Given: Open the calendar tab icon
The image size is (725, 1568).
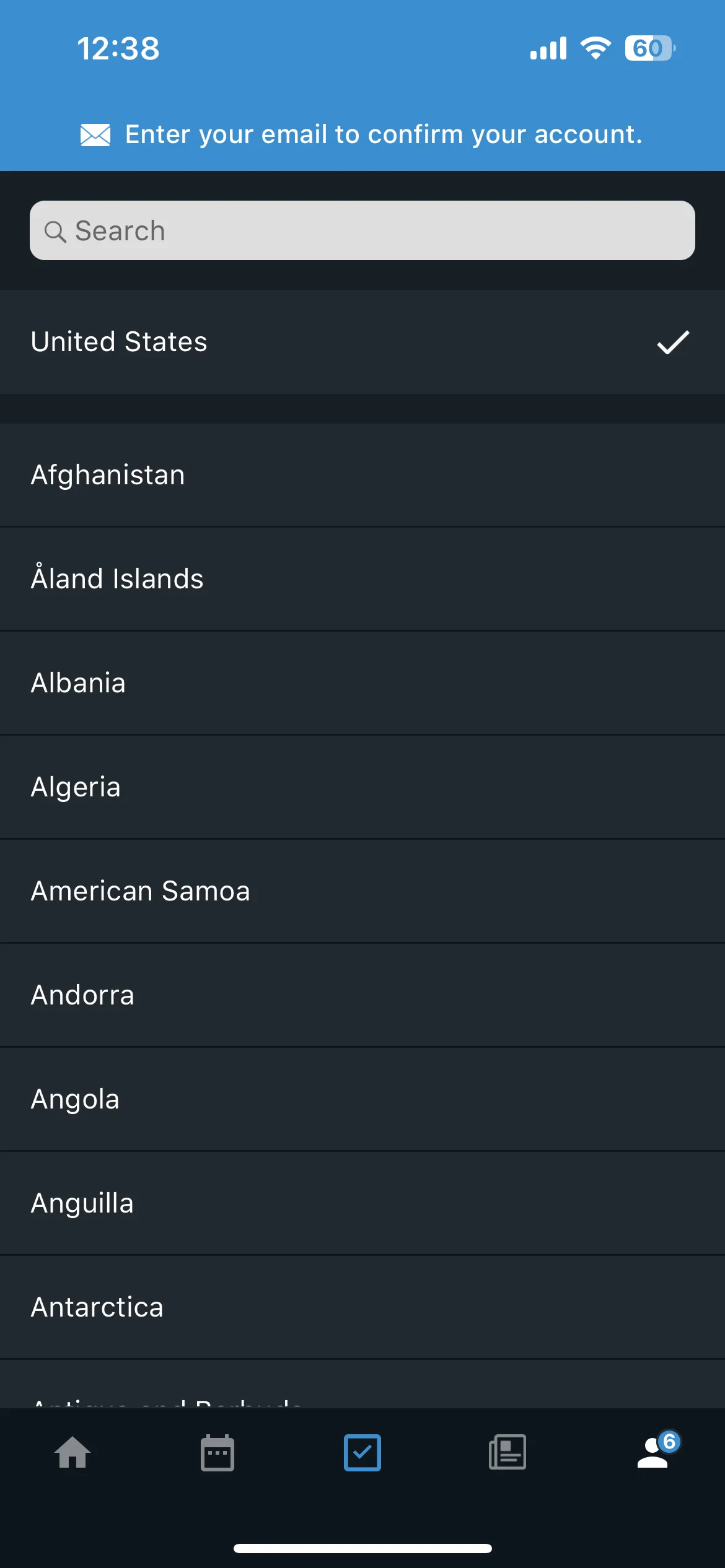Looking at the screenshot, I should click(217, 1452).
